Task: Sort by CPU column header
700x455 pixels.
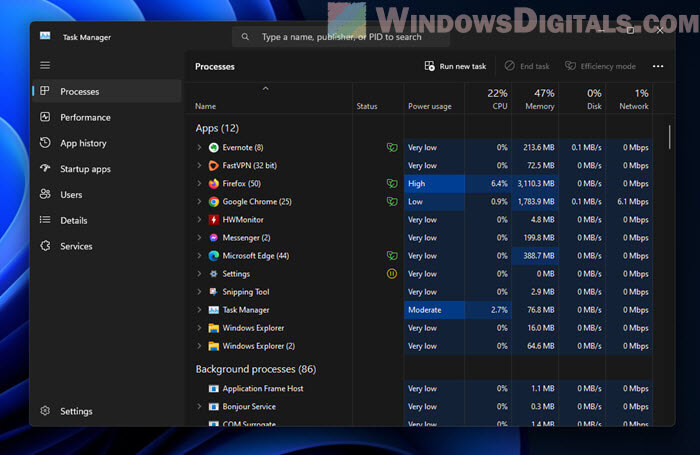Action: [488, 98]
